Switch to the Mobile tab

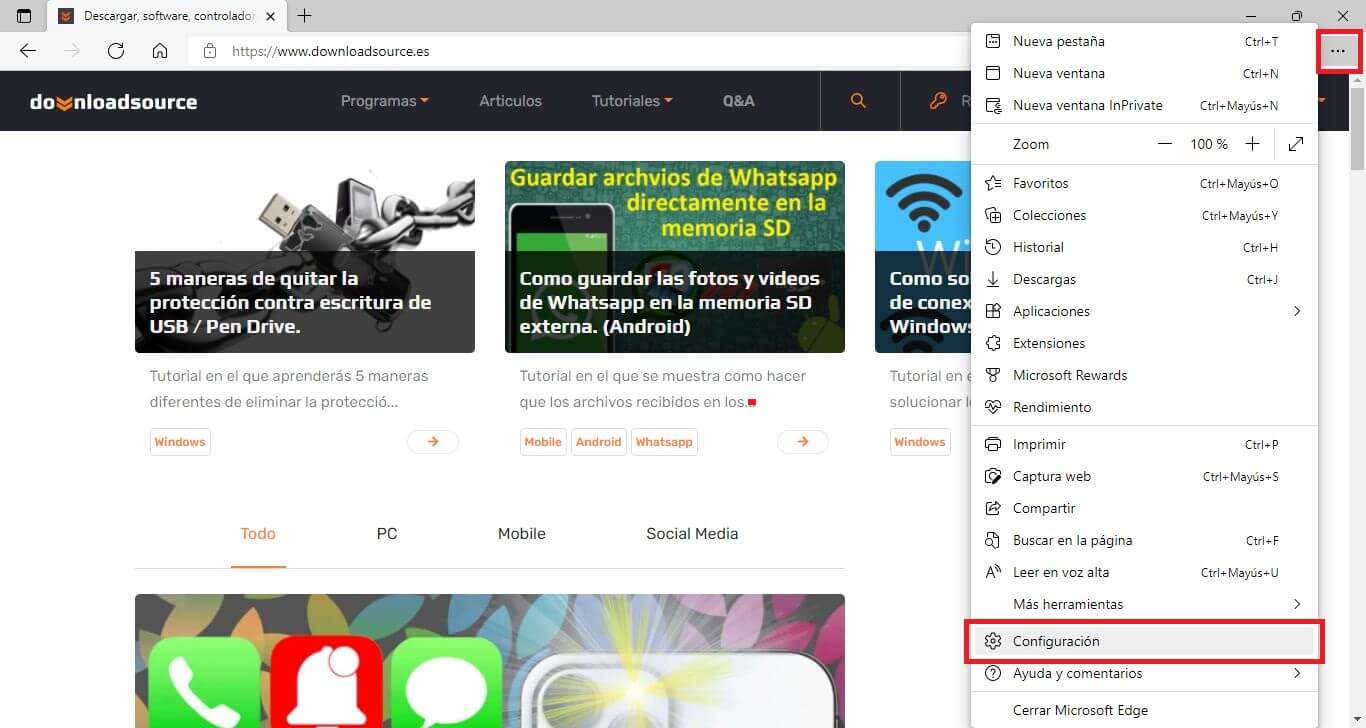pos(522,534)
